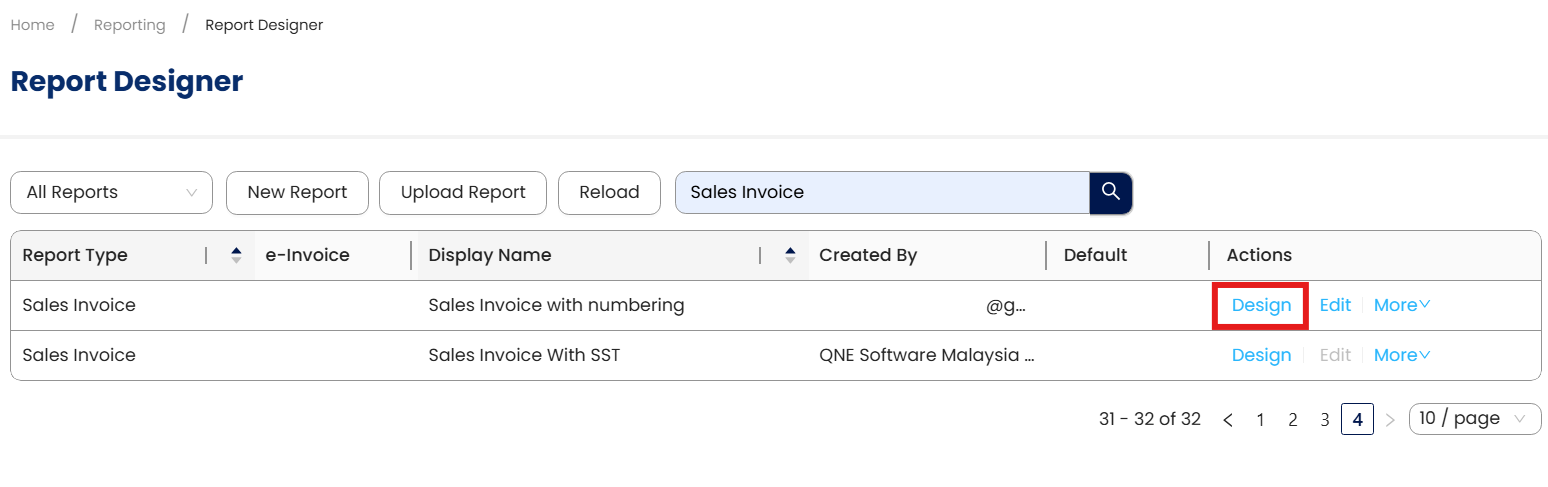Open Reporting from the breadcrumb trail
Image resolution: width=1548 pixels, height=487 pixels.
130,25
